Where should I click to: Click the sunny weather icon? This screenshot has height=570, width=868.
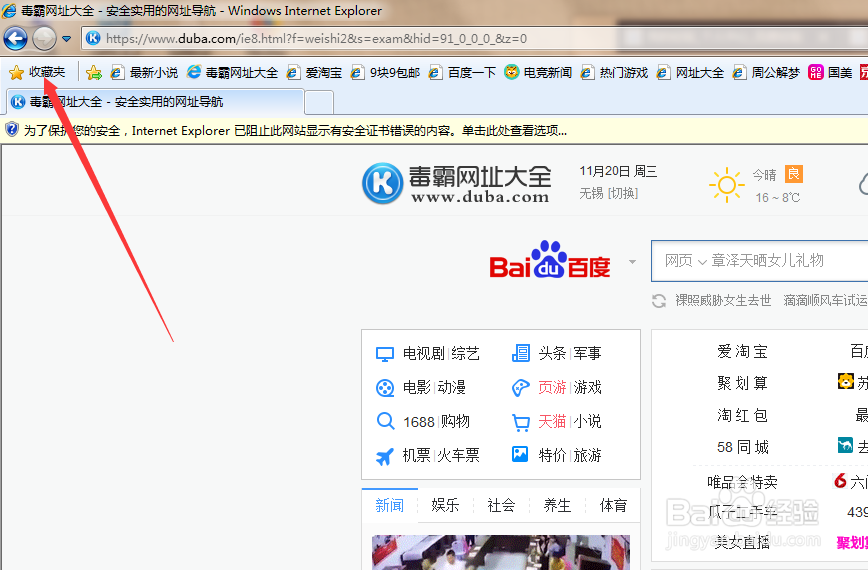click(x=726, y=185)
